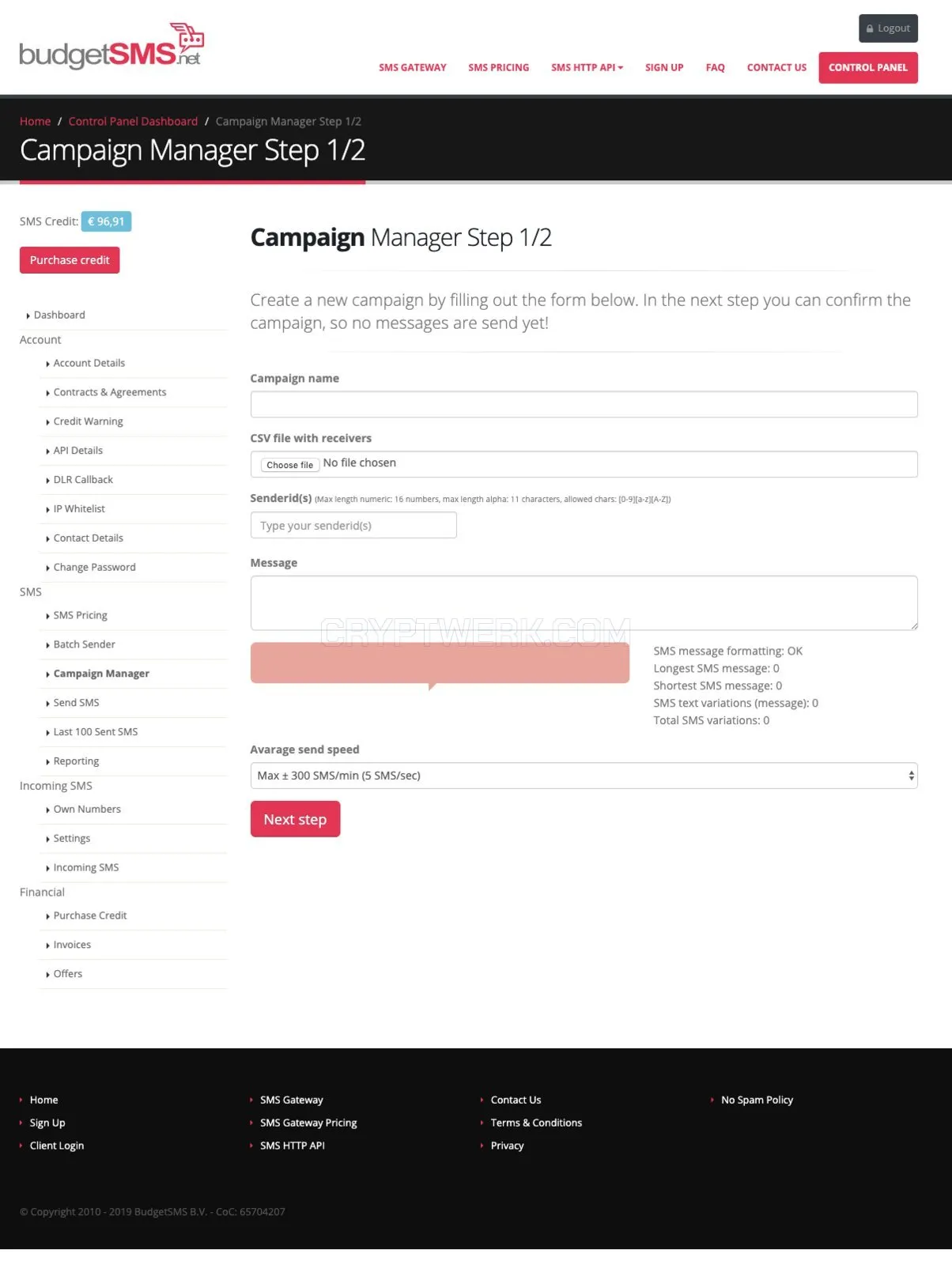Click the No Spam Policy footer link

click(x=757, y=1100)
